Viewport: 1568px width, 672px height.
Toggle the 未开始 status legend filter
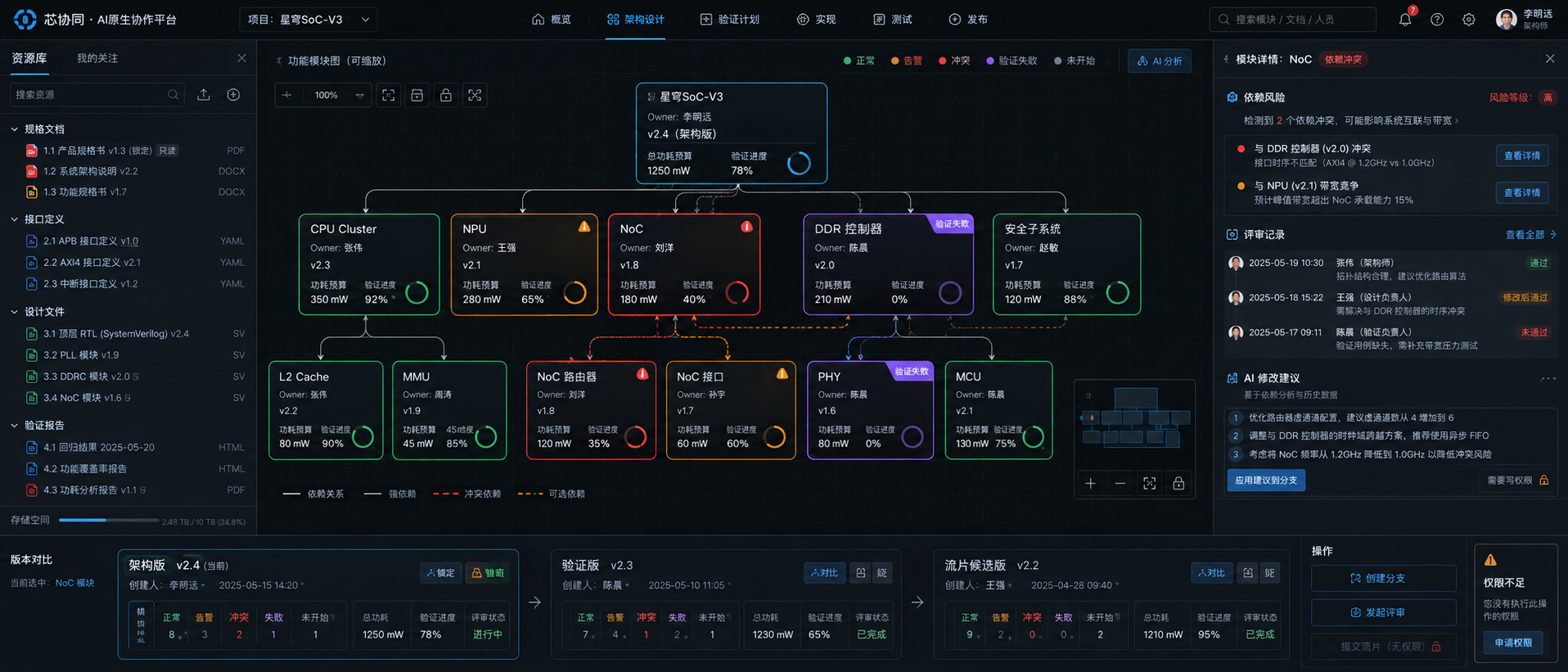(1075, 61)
